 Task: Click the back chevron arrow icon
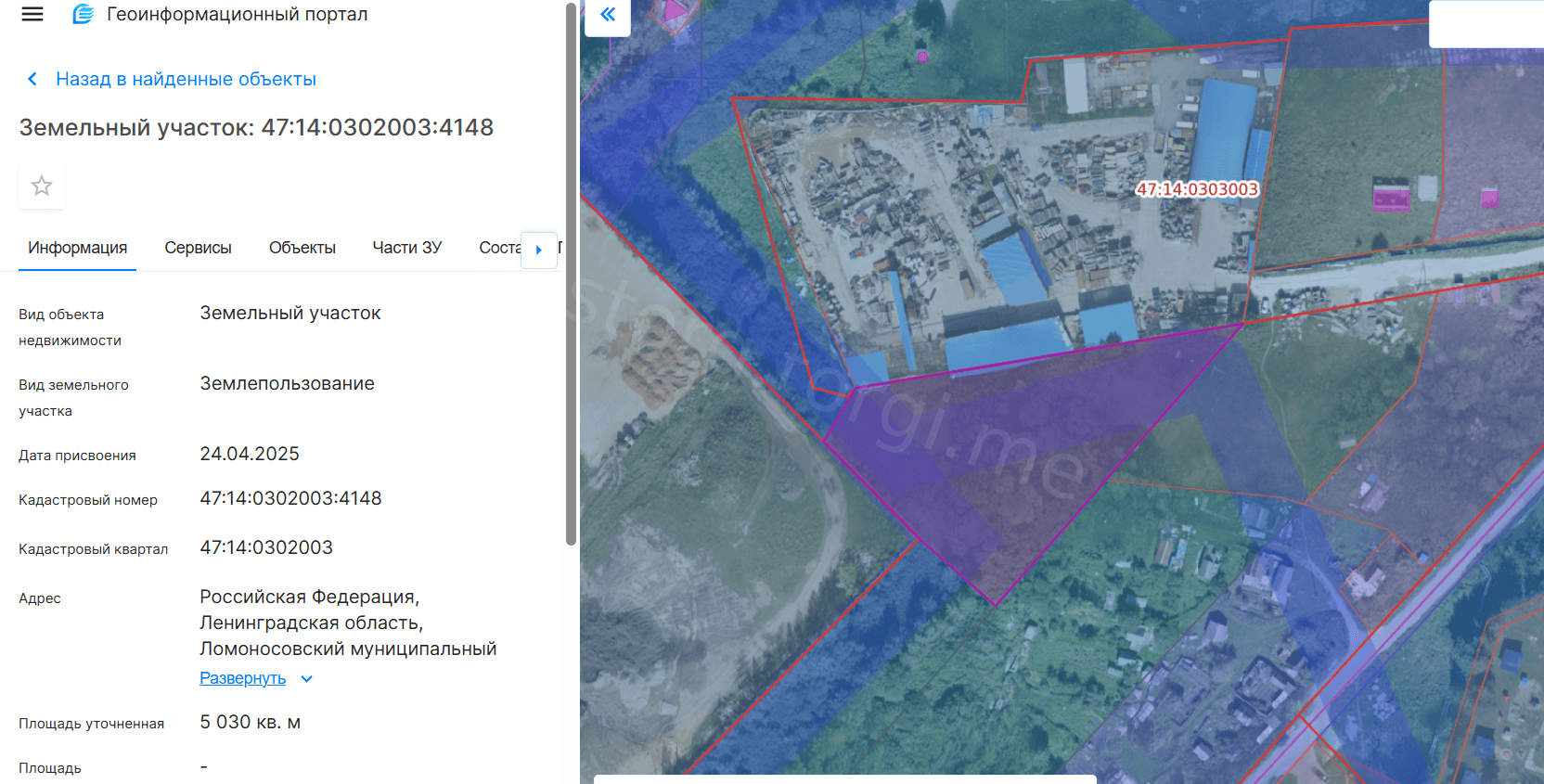coord(32,79)
